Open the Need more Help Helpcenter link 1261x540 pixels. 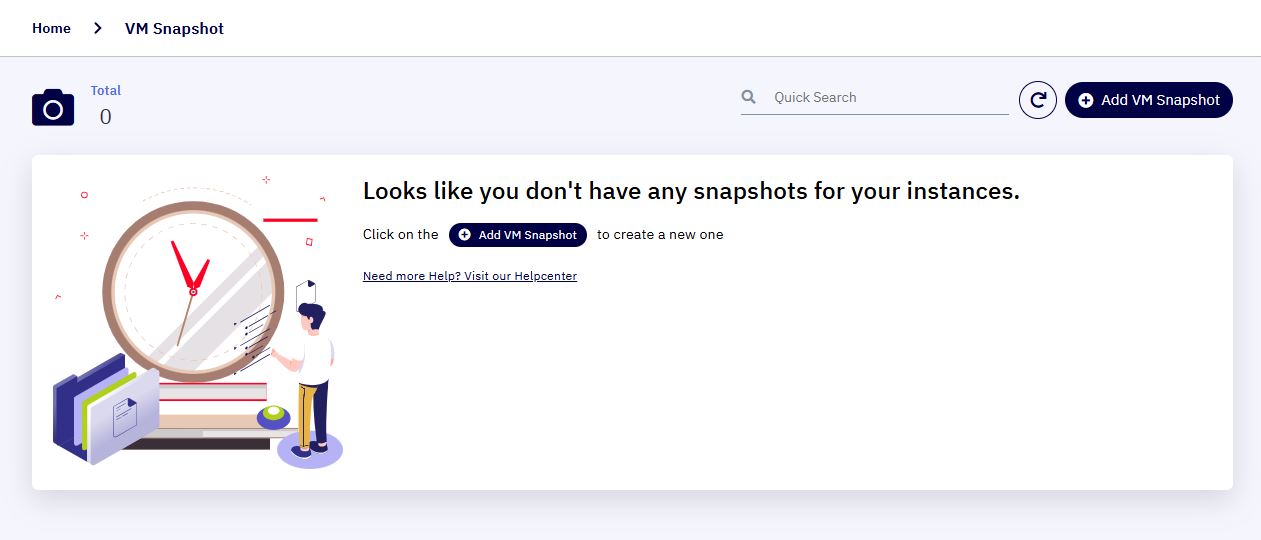(x=470, y=276)
